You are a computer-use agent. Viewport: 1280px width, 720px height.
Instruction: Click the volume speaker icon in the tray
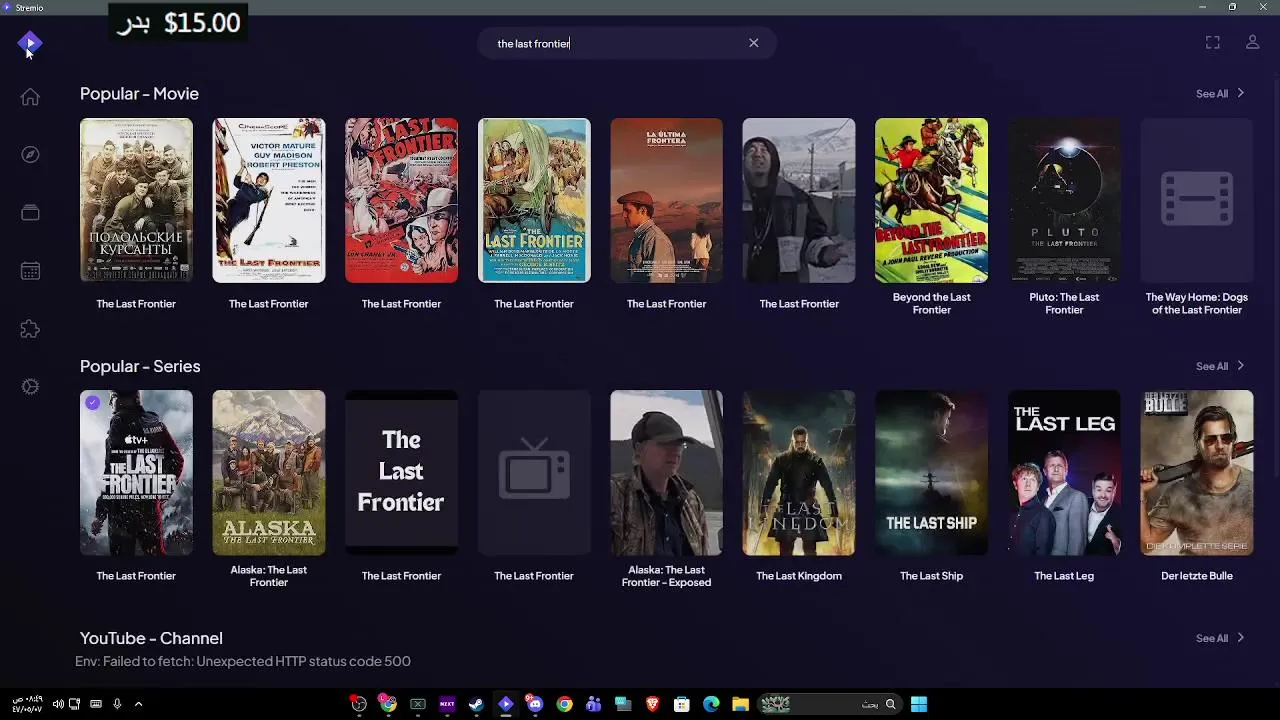click(x=58, y=704)
